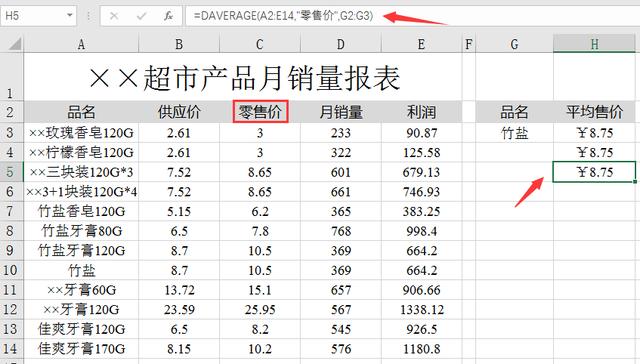The image size is (640, 364).
Task: Click cell ××柠檬香皂120G
Action: coord(81,152)
